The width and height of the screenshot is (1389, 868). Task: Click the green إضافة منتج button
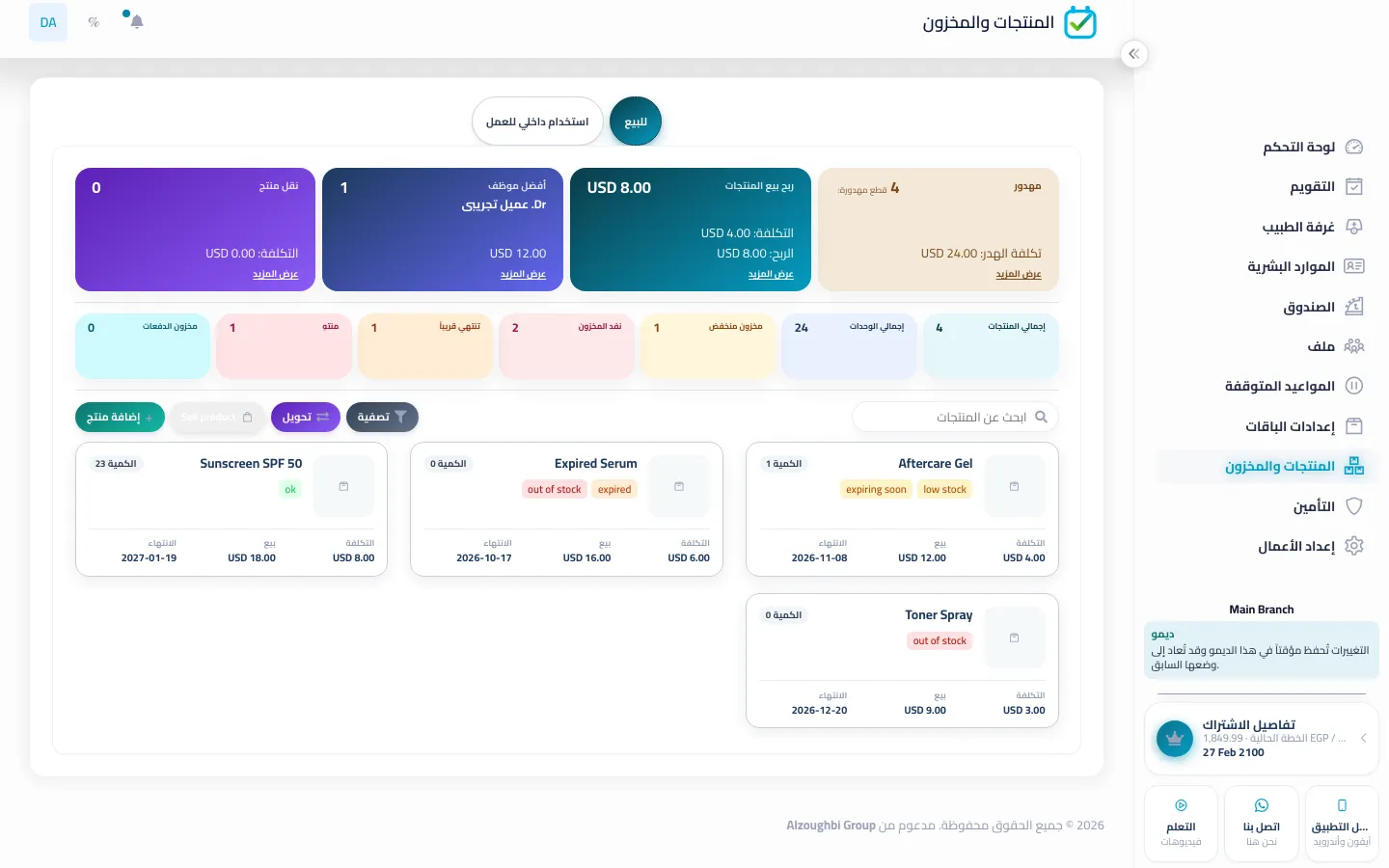click(x=120, y=417)
